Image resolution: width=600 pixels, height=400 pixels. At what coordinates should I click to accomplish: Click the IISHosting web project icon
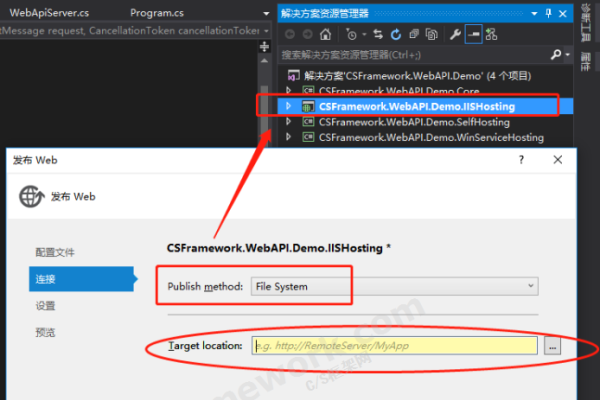pyautogui.click(x=308, y=106)
